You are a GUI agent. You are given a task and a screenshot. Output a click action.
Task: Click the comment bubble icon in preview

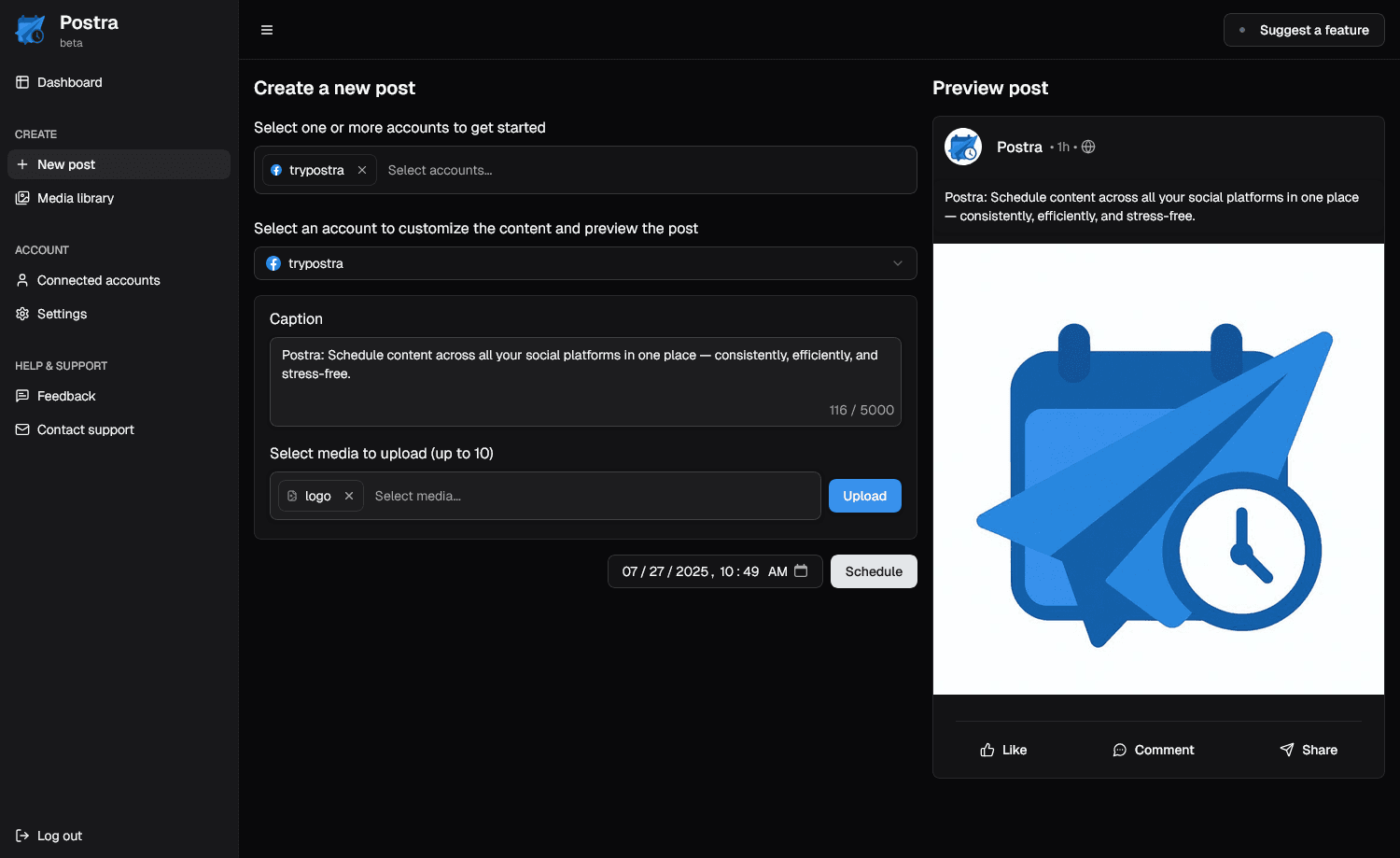(1120, 750)
